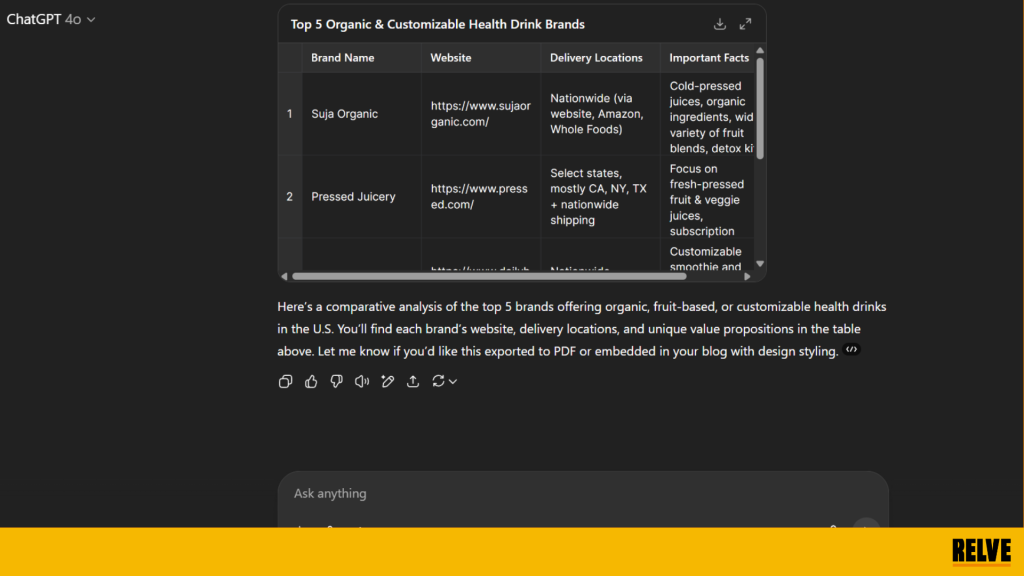
Task: Click the table vertical scrollbar thumb
Action: click(x=760, y=108)
